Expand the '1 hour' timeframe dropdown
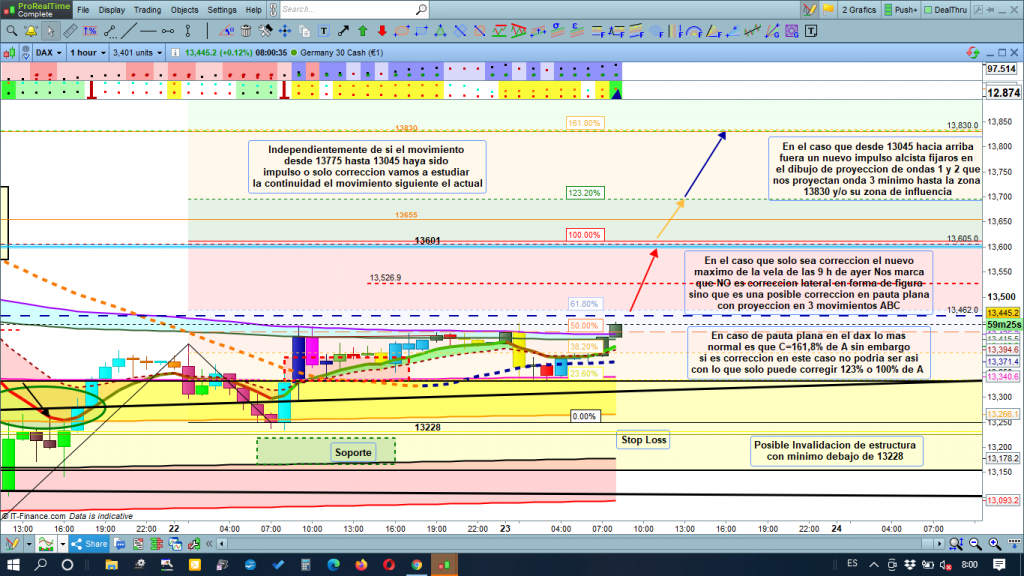 point(88,51)
